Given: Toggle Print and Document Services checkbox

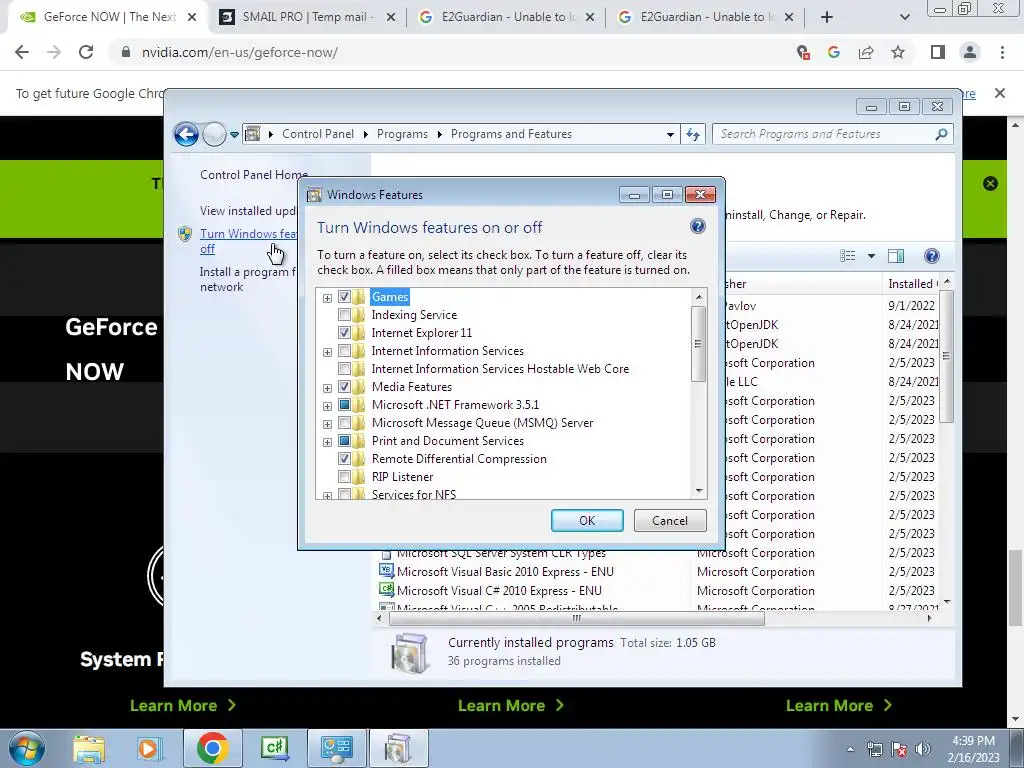Looking at the screenshot, I should [344, 441].
